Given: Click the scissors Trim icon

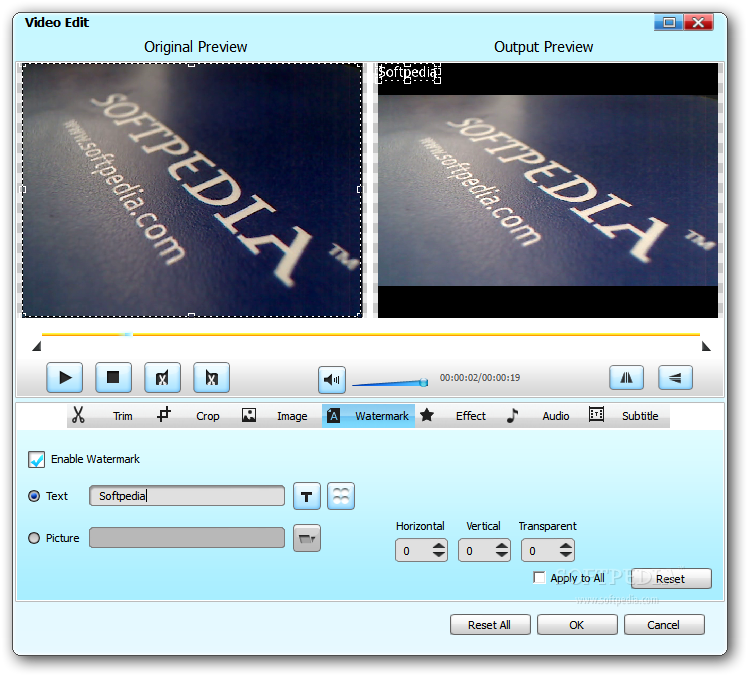Looking at the screenshot, I should click(x=78, y=415).
